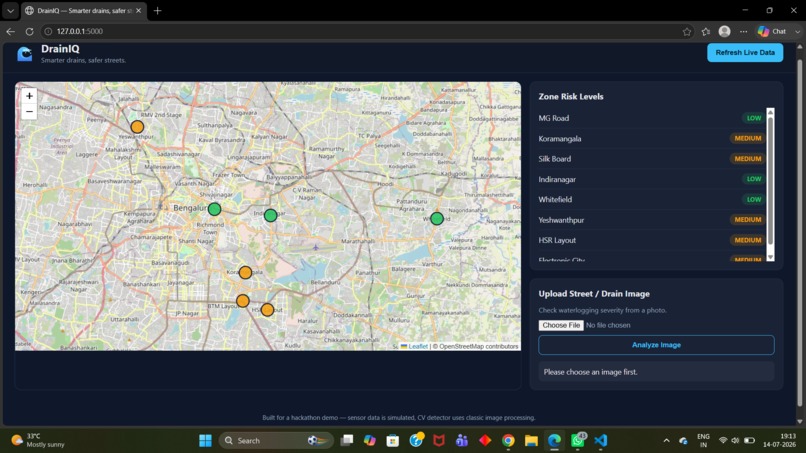Refresh Live Data
Image resolution: width=806 pixels, height=453 pixels.
[x=745, y=52]
